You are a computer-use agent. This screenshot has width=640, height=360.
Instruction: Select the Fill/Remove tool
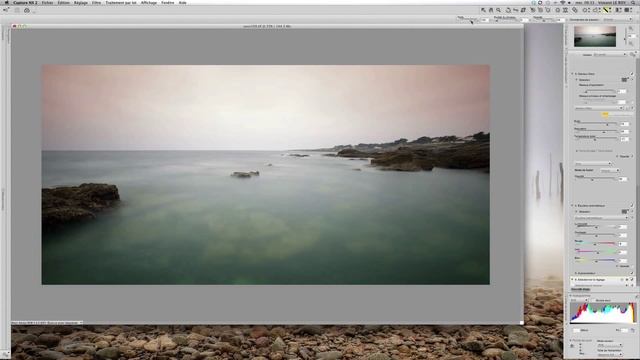(x=628, y=10)
